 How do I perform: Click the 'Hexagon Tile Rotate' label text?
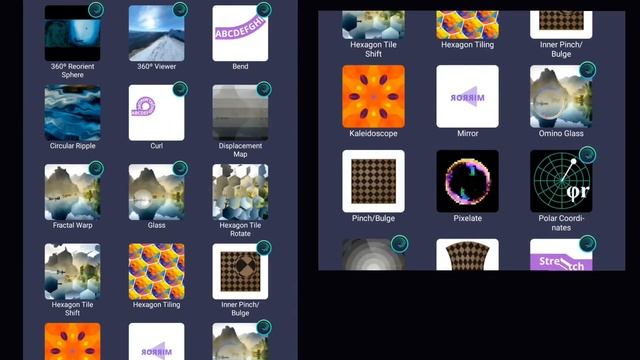(x=240, y=229)
